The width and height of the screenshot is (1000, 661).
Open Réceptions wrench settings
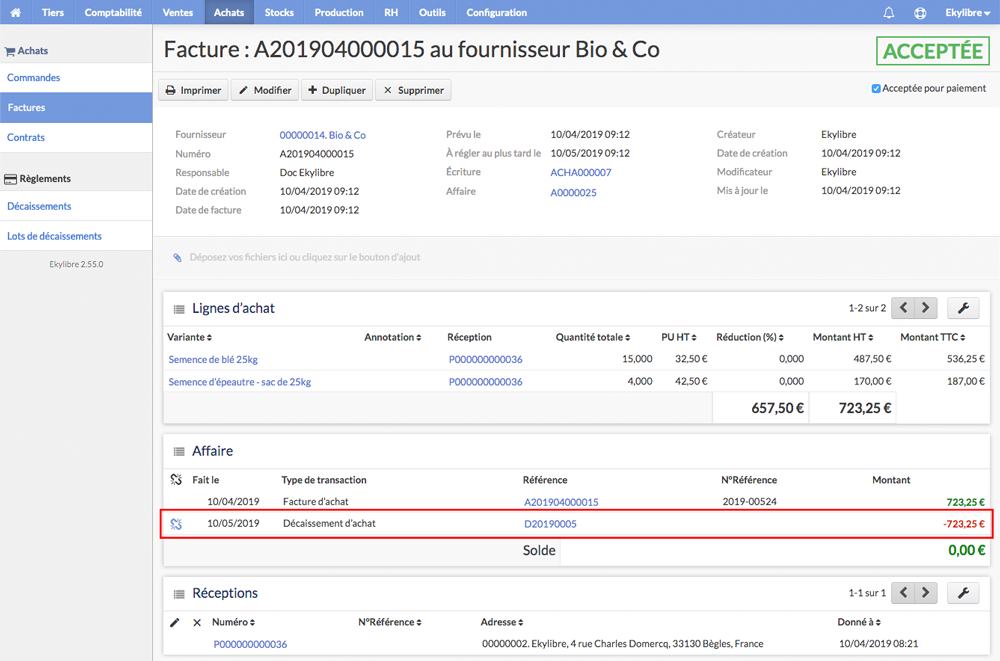963,593
